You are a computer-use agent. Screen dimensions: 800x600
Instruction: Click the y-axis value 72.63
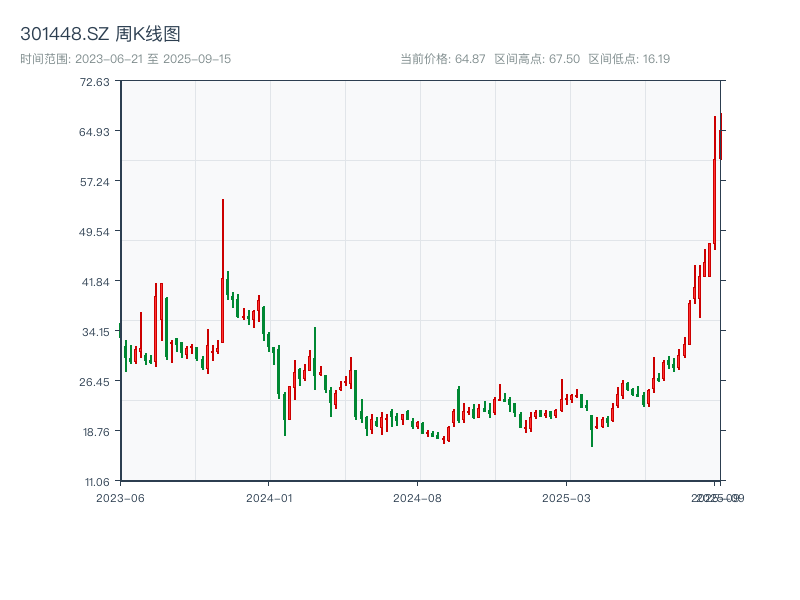click(x=94, y=82)
